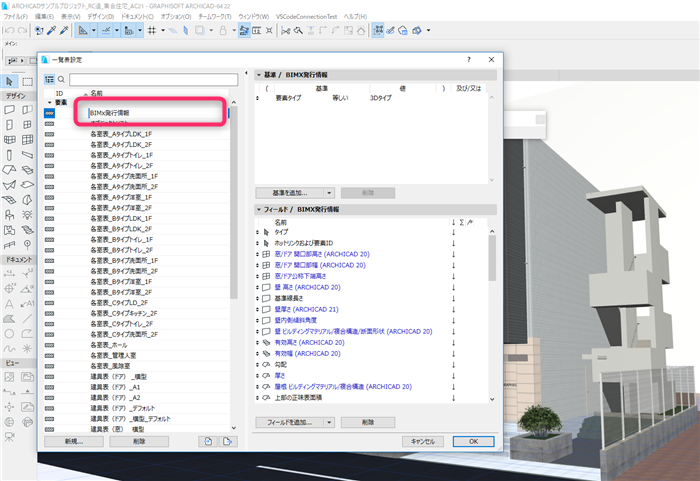Click the 新規... button
Screen dimensions: 700x481
pyautogui.click(x=74, y=441)
